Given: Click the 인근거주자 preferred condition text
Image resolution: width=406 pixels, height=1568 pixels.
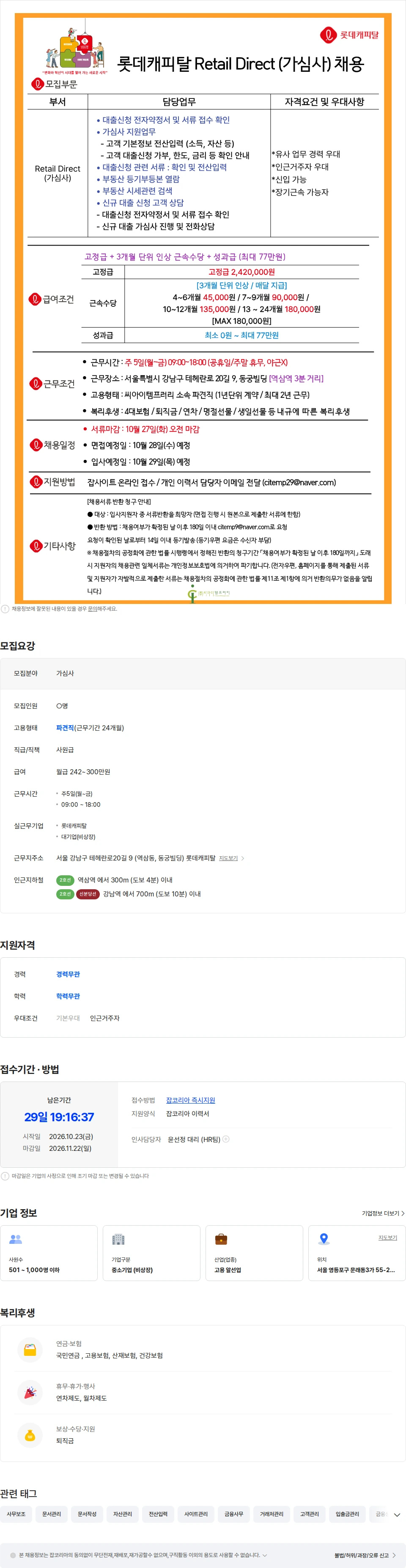Looking at the screenshot, I should coord(105,1018).
